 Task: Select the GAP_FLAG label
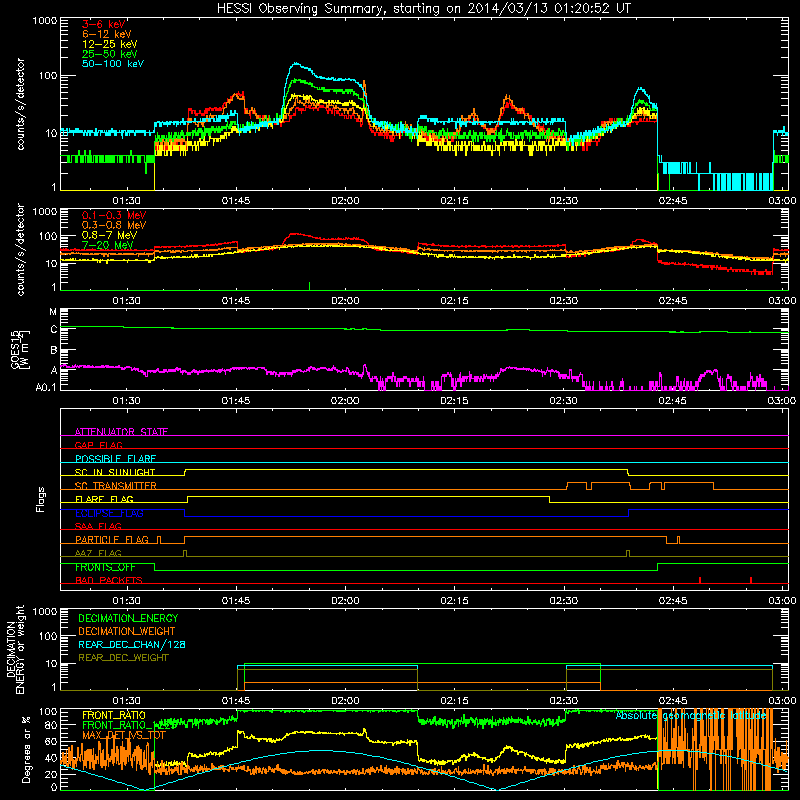click(x=98, y=445)
